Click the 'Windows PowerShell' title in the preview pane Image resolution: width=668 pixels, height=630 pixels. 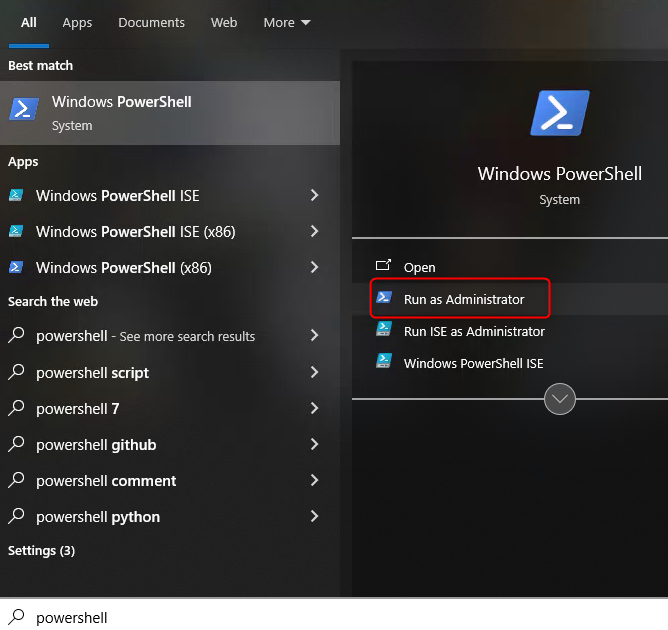click(559, 174)
